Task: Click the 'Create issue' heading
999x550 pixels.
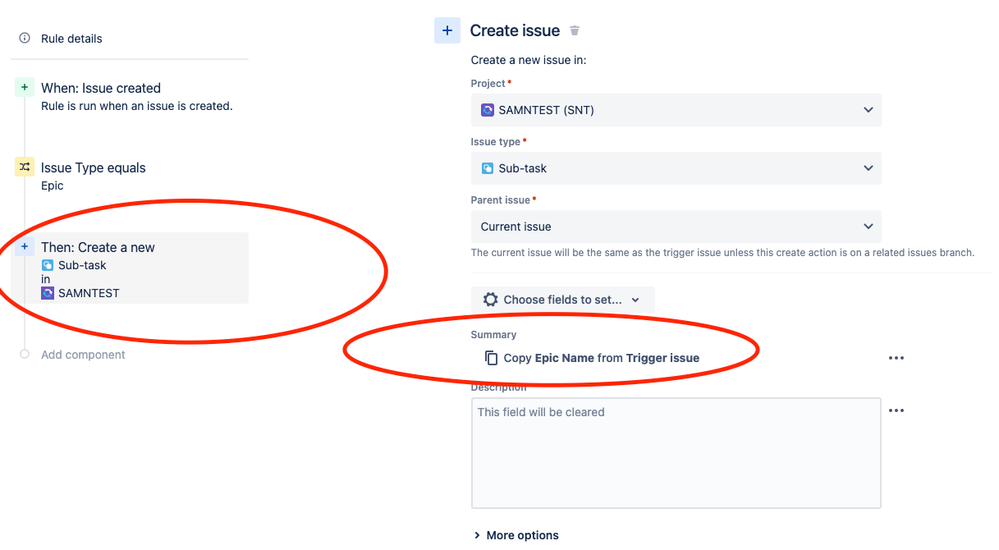Action: (515, 31)
